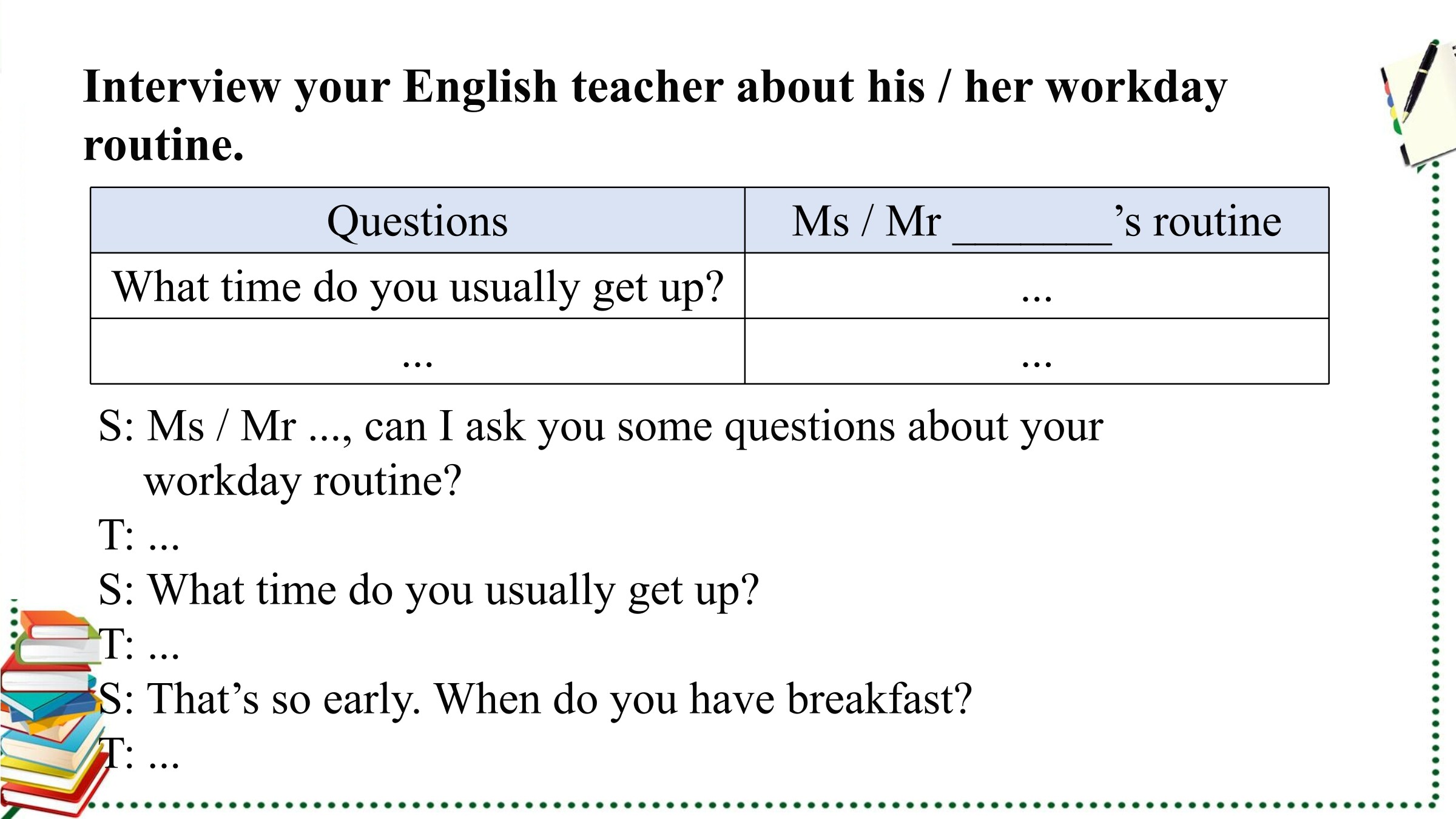The height and width of the screenshot is (819, 1456).
Task: Click the line 'S: Ms / Mr ..., can I ask'
Action: point(601,426)
